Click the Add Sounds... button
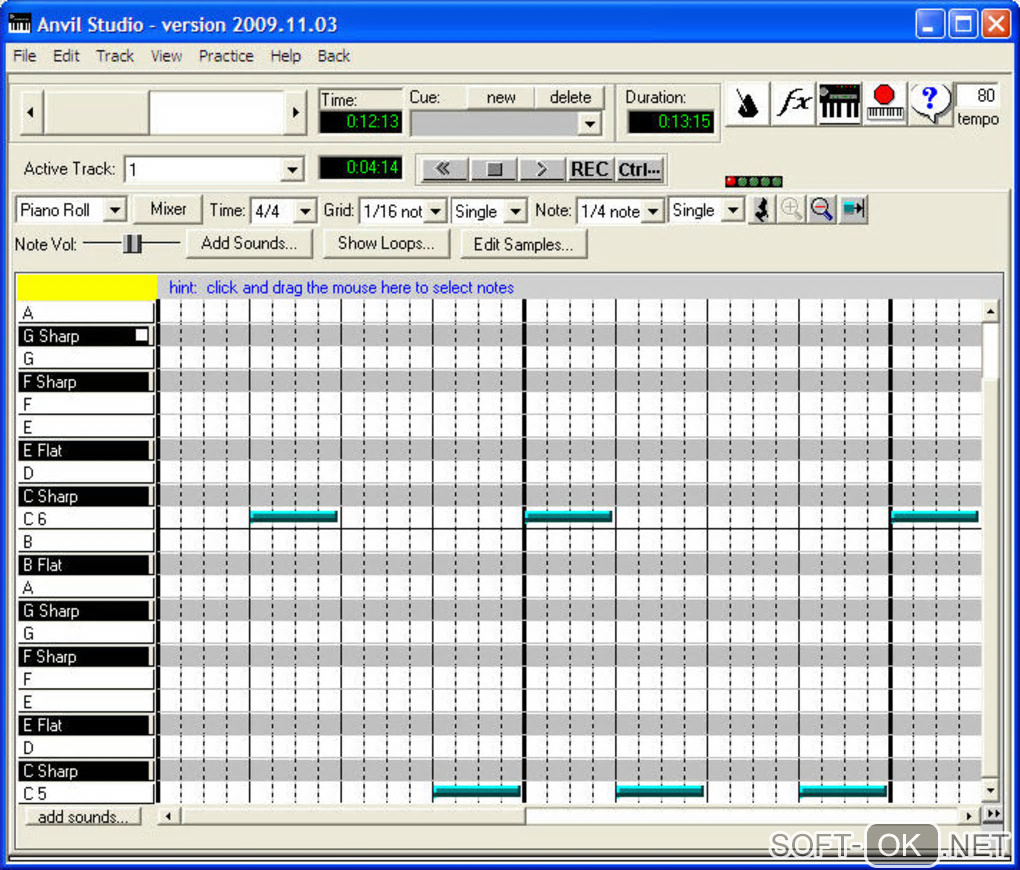This screenshot has height=870, width=1020. (x=248, y=243)
